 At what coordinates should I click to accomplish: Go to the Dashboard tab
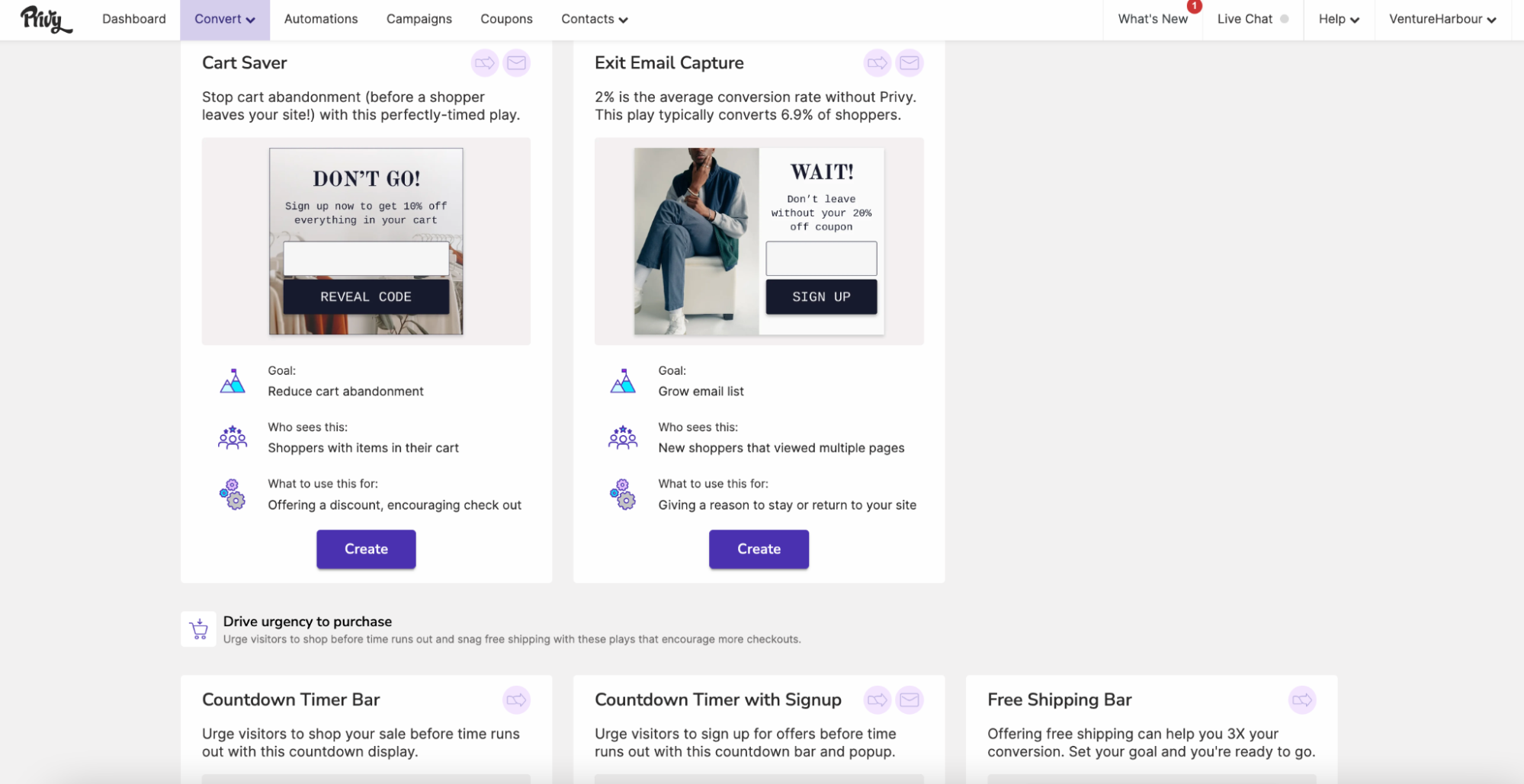tap(134, 19)
